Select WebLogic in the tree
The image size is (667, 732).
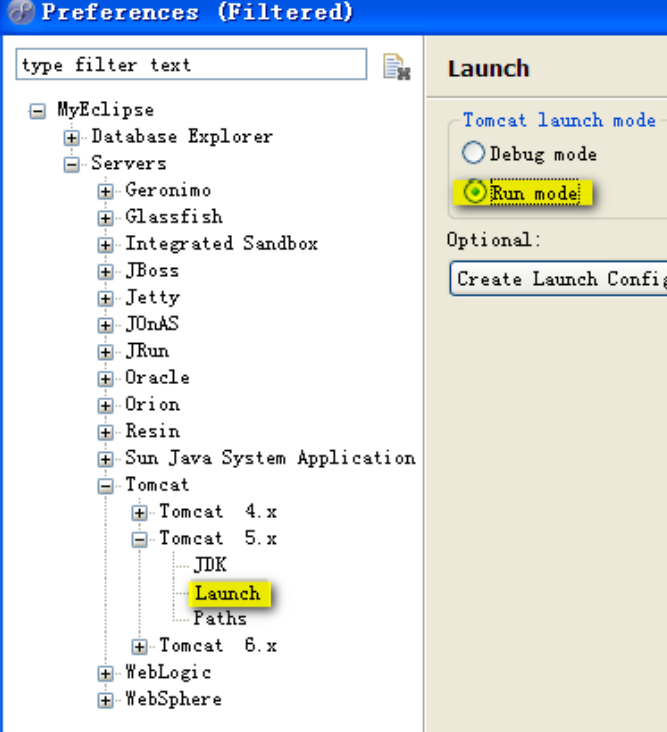click(x=168, y=672)
